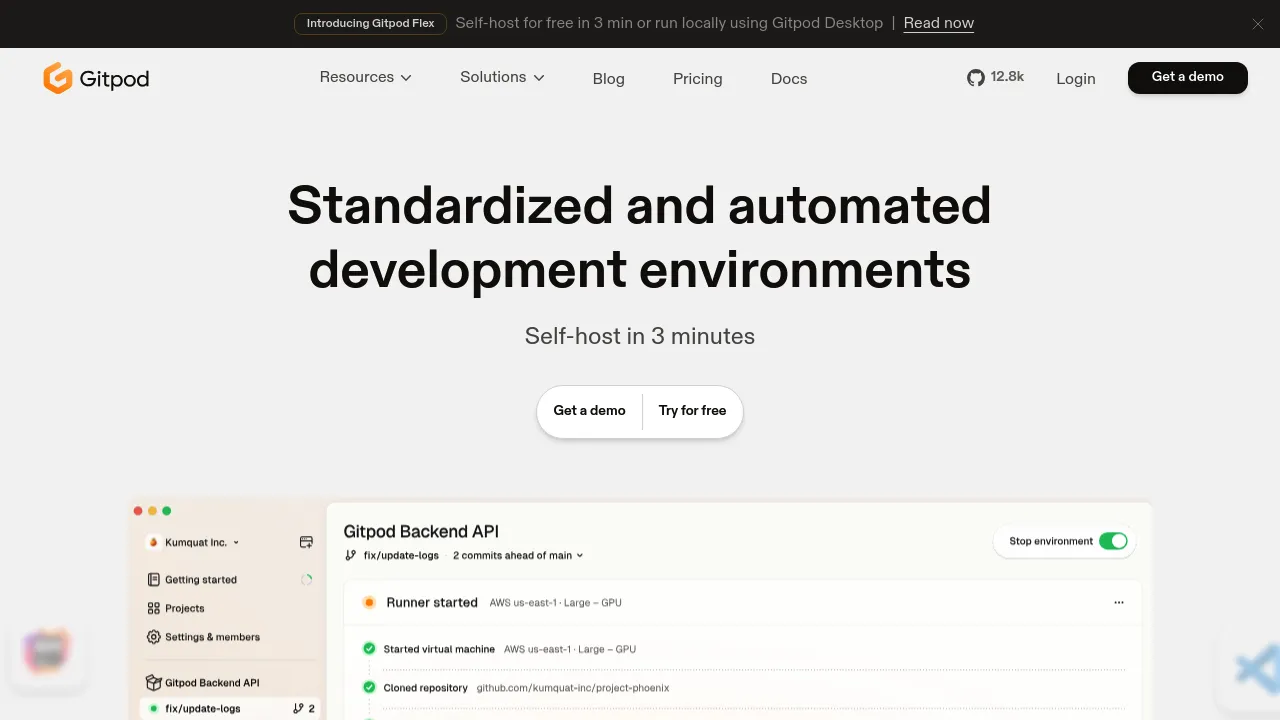Viewport: 1280px width, 720px height.
Task: Click the red window dot in mockup
Action: tap(138, 511)
